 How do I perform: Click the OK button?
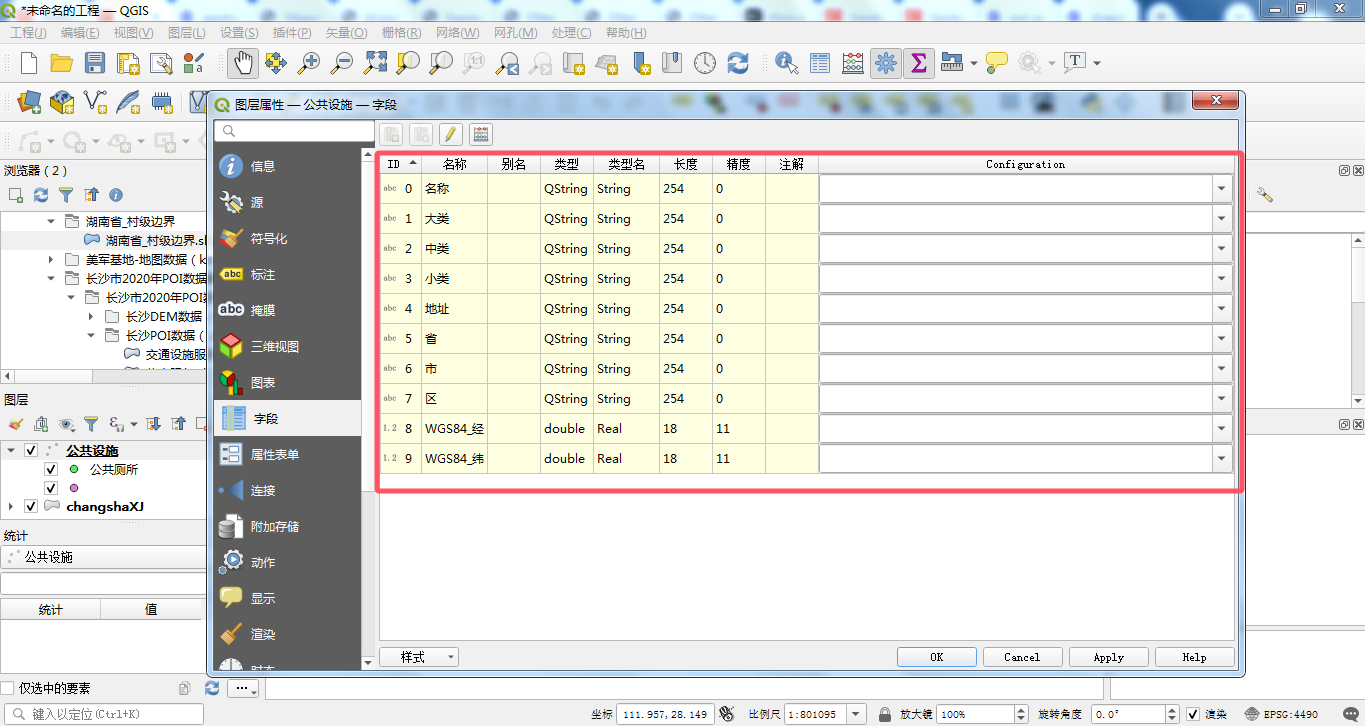(x=937, y=657)
